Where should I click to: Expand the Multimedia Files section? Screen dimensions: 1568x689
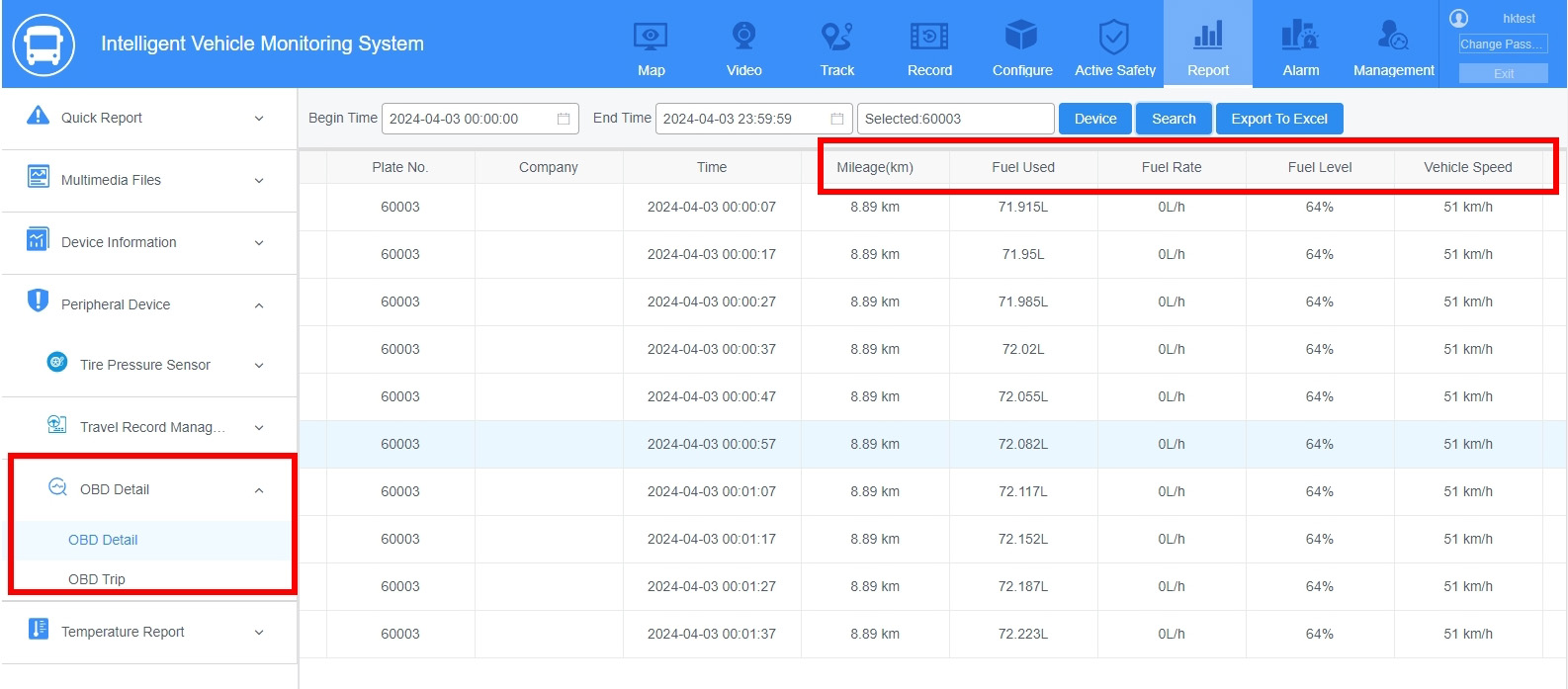tap(259, 181)
